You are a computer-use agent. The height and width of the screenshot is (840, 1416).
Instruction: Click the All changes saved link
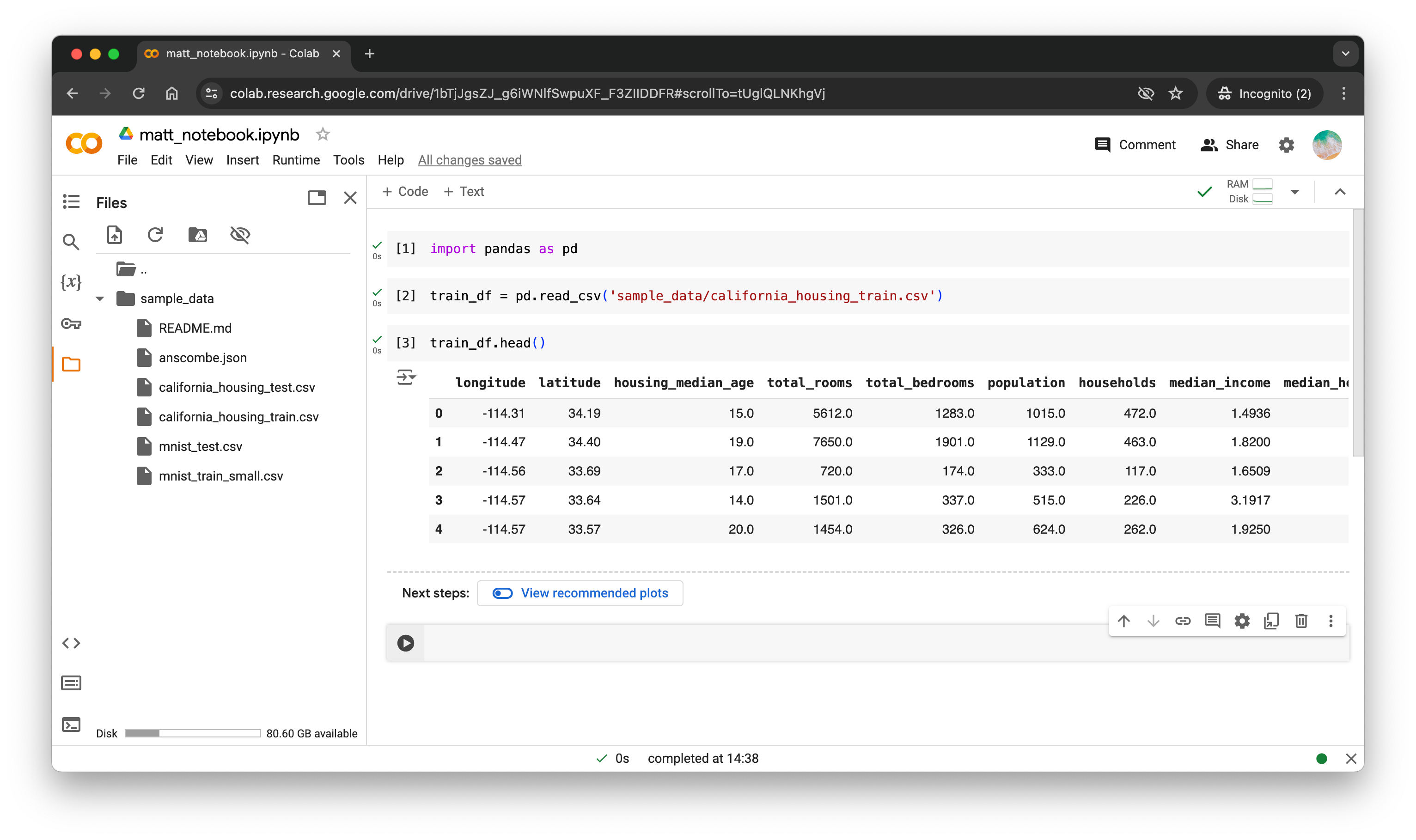470,160
